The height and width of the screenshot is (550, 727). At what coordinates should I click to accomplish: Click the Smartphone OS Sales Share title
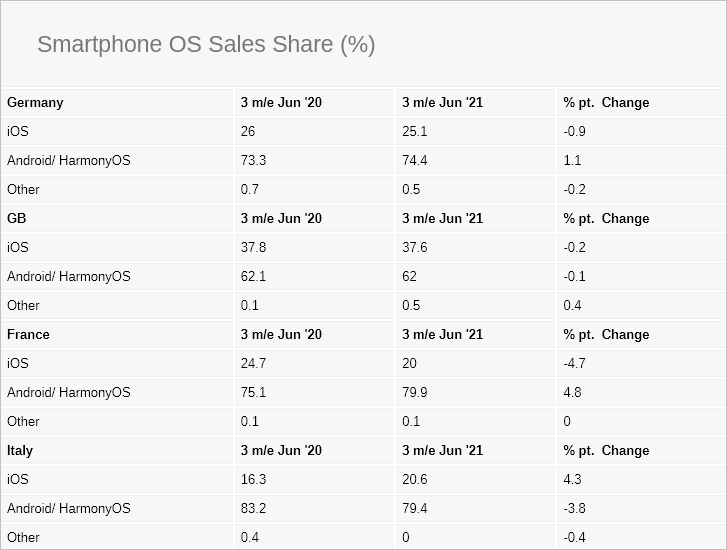(206, 45)
